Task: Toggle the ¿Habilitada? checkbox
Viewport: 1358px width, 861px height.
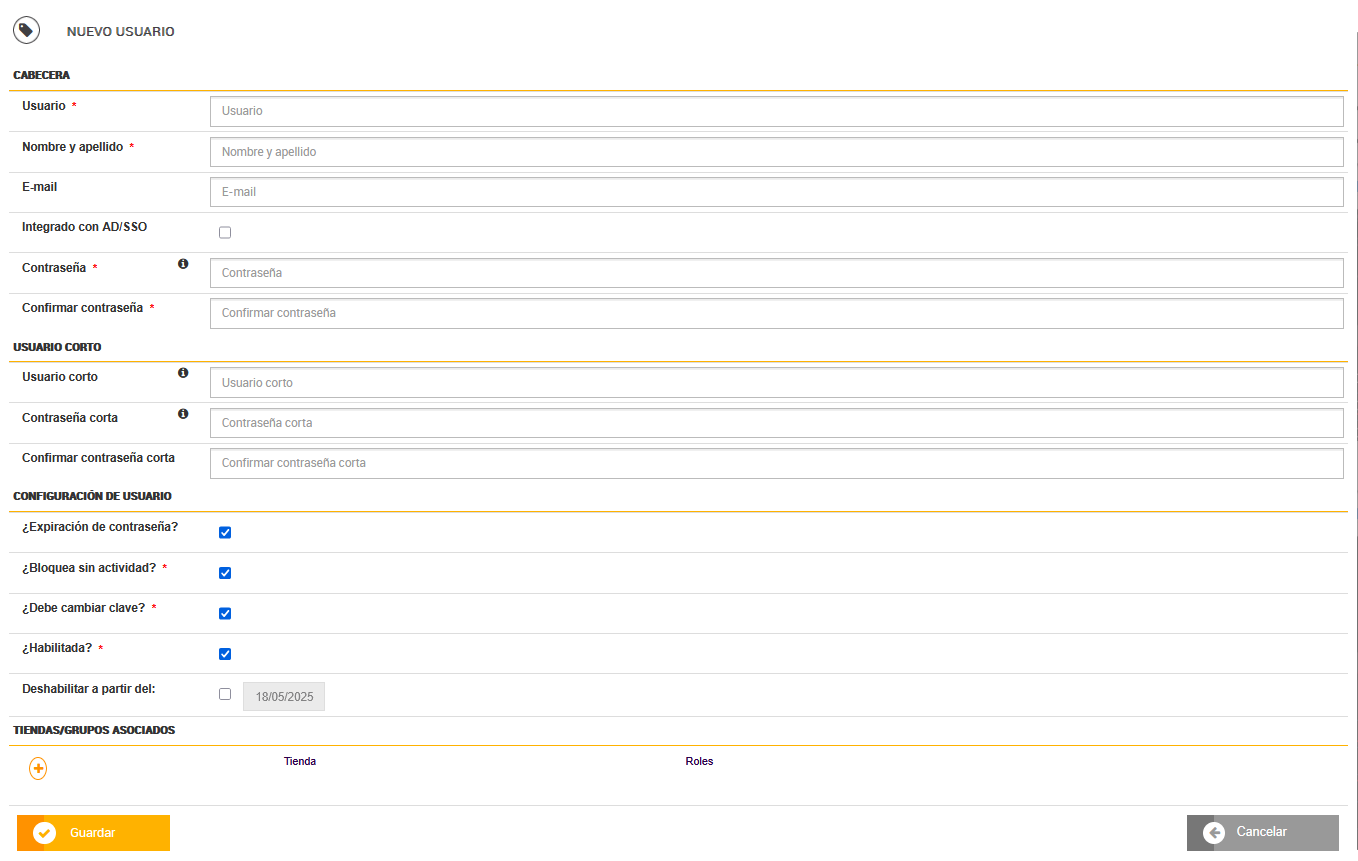Action: (x=225, y=654)
